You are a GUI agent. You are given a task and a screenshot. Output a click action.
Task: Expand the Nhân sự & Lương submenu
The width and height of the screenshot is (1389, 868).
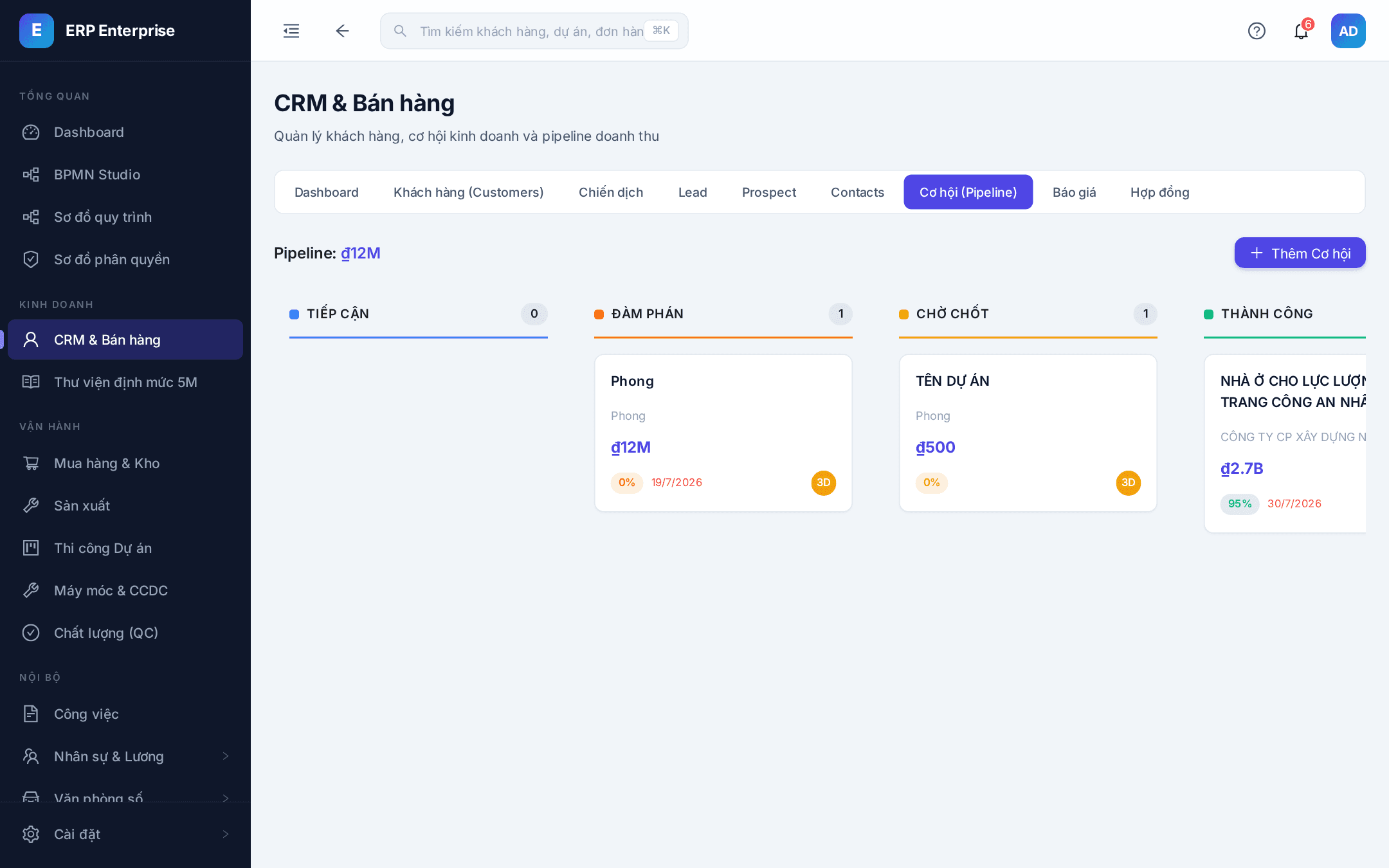(x=125, y=756)
